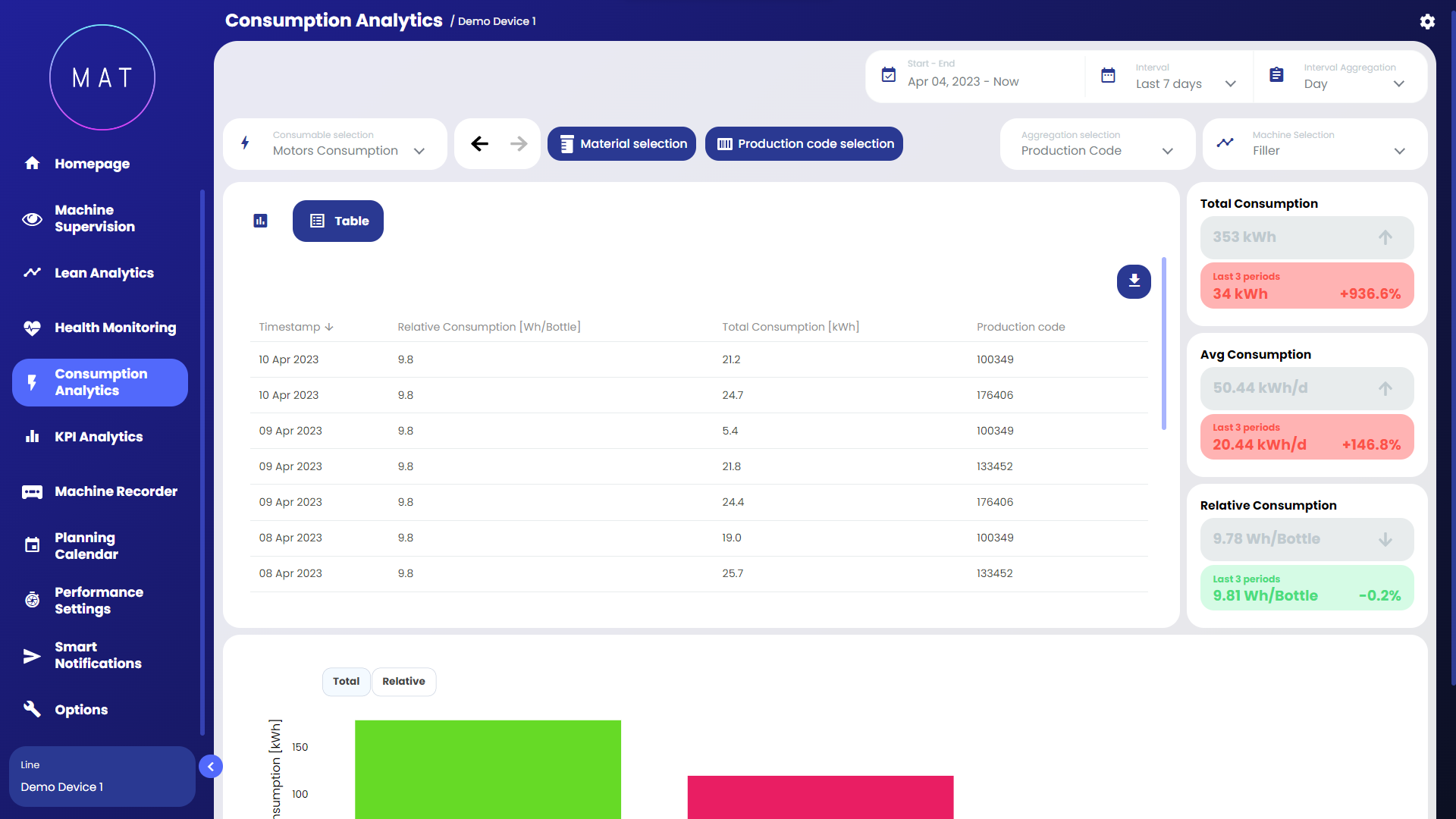Viewport: 1456px width, 819px height.
Task: Select the Total chart toggle
Action: [346, 681]
